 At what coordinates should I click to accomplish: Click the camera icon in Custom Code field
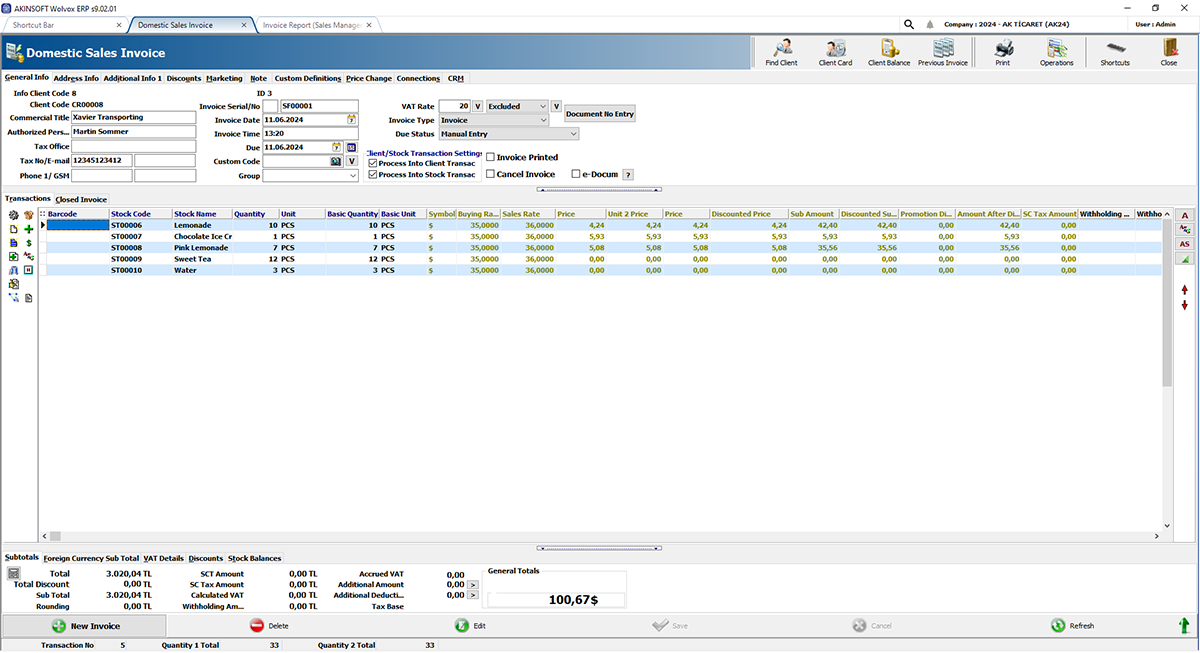[x=337, y=161]
